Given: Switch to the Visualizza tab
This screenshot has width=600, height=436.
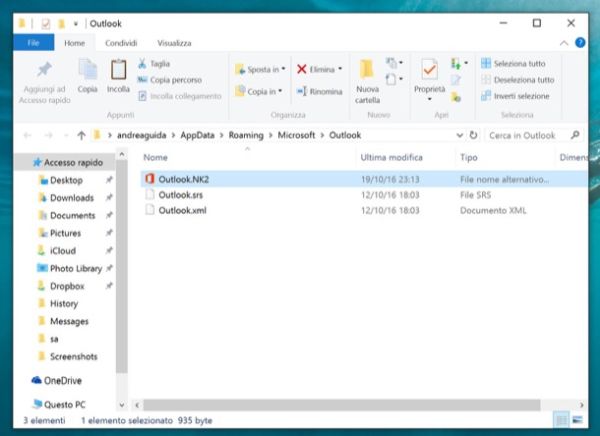Looking at the screenshot, I should coord(174,43).
